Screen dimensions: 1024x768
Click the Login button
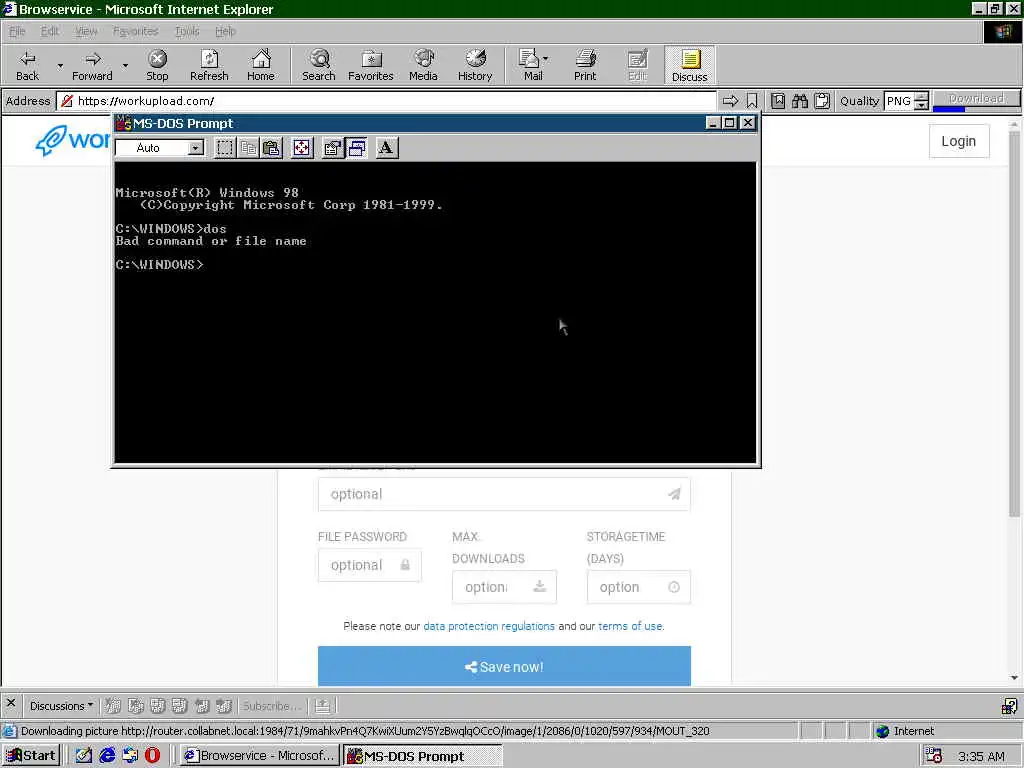point(959,141)
